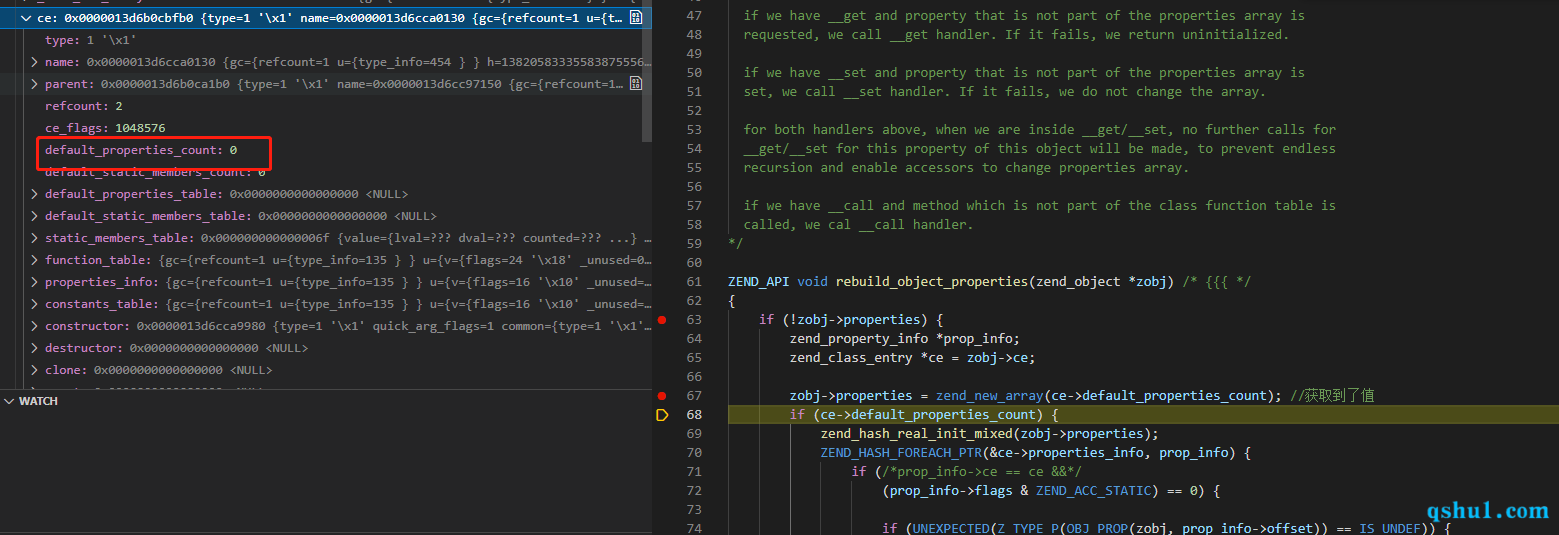This screenshot has width=1559, height=535.
Task: Open binary data view on parent row
Action: (x=635, y=84)
